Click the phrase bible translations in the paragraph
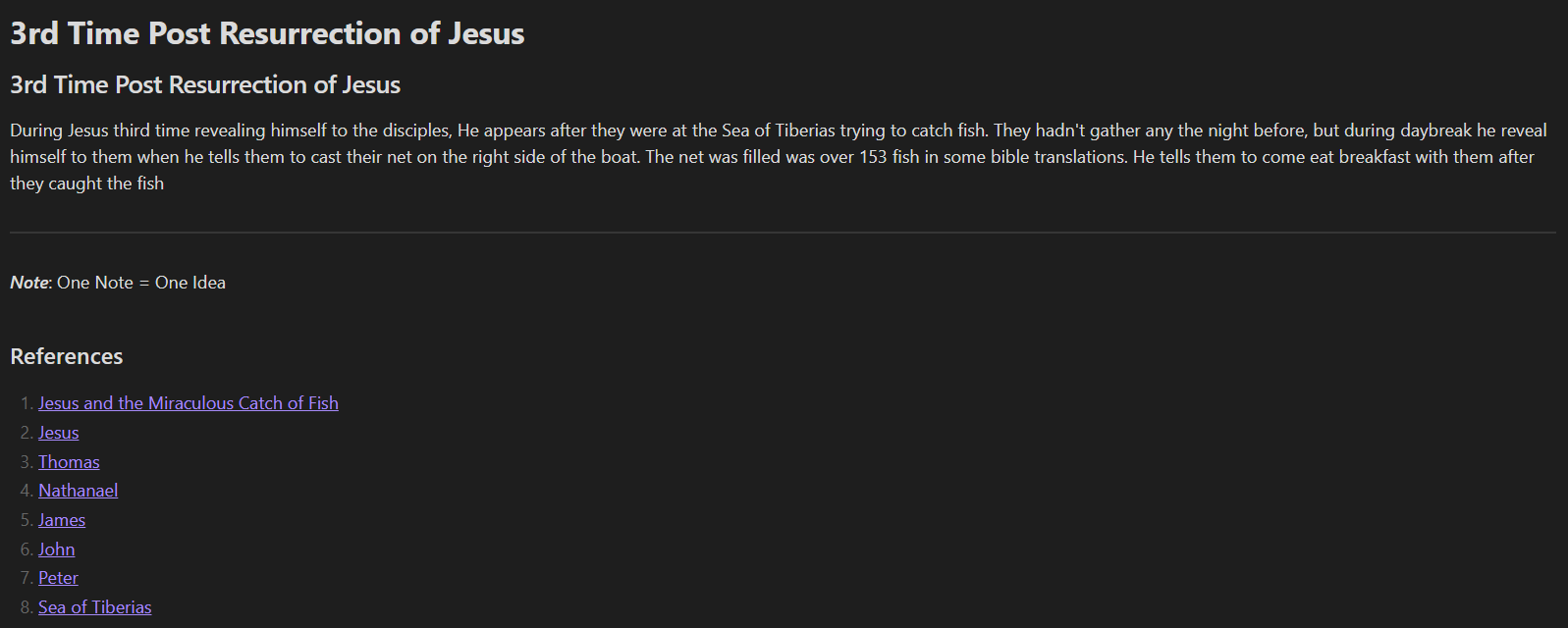 click(x=1056, y=157)
